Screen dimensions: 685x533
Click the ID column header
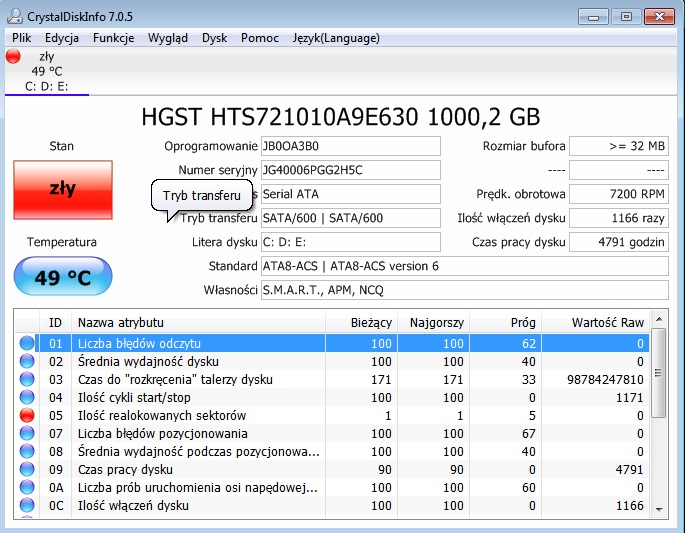(55, 322)
